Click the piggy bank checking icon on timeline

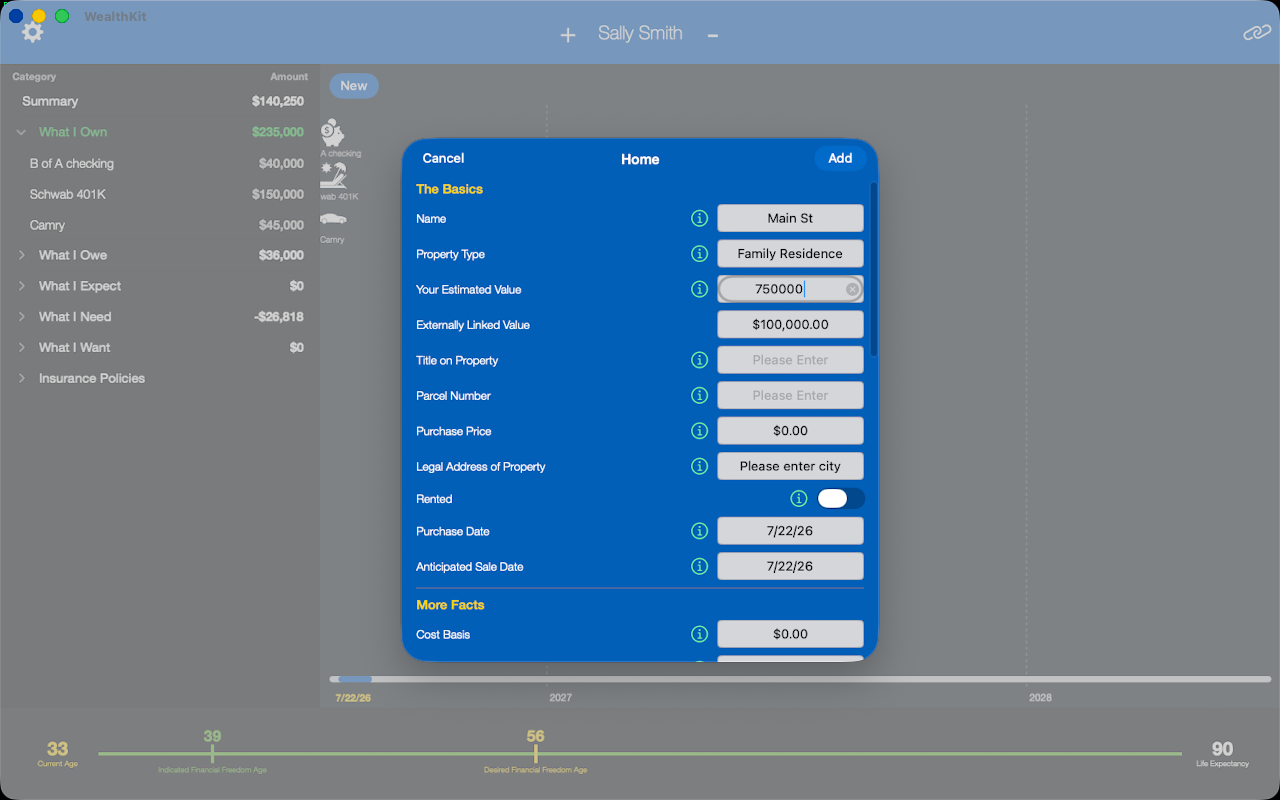click(333, 132)
